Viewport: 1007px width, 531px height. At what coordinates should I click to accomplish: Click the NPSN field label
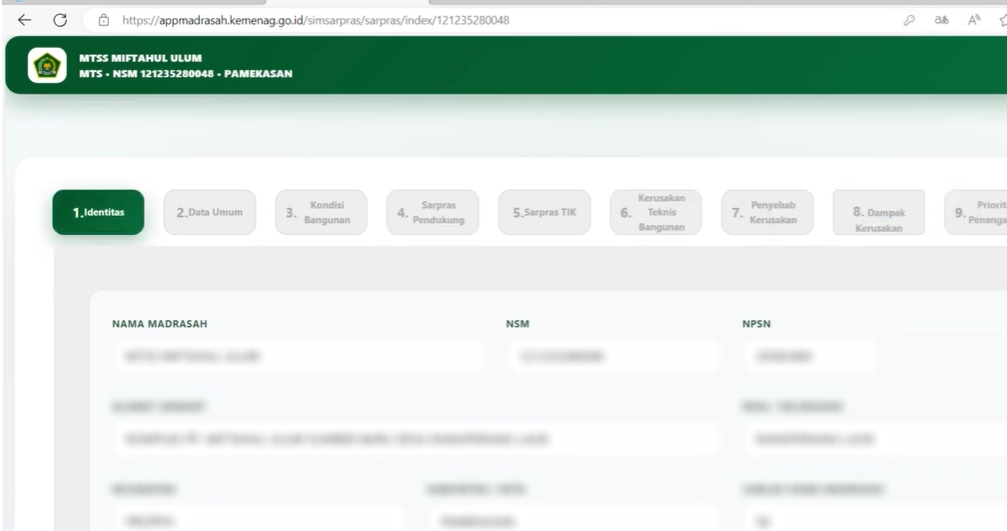757,324
